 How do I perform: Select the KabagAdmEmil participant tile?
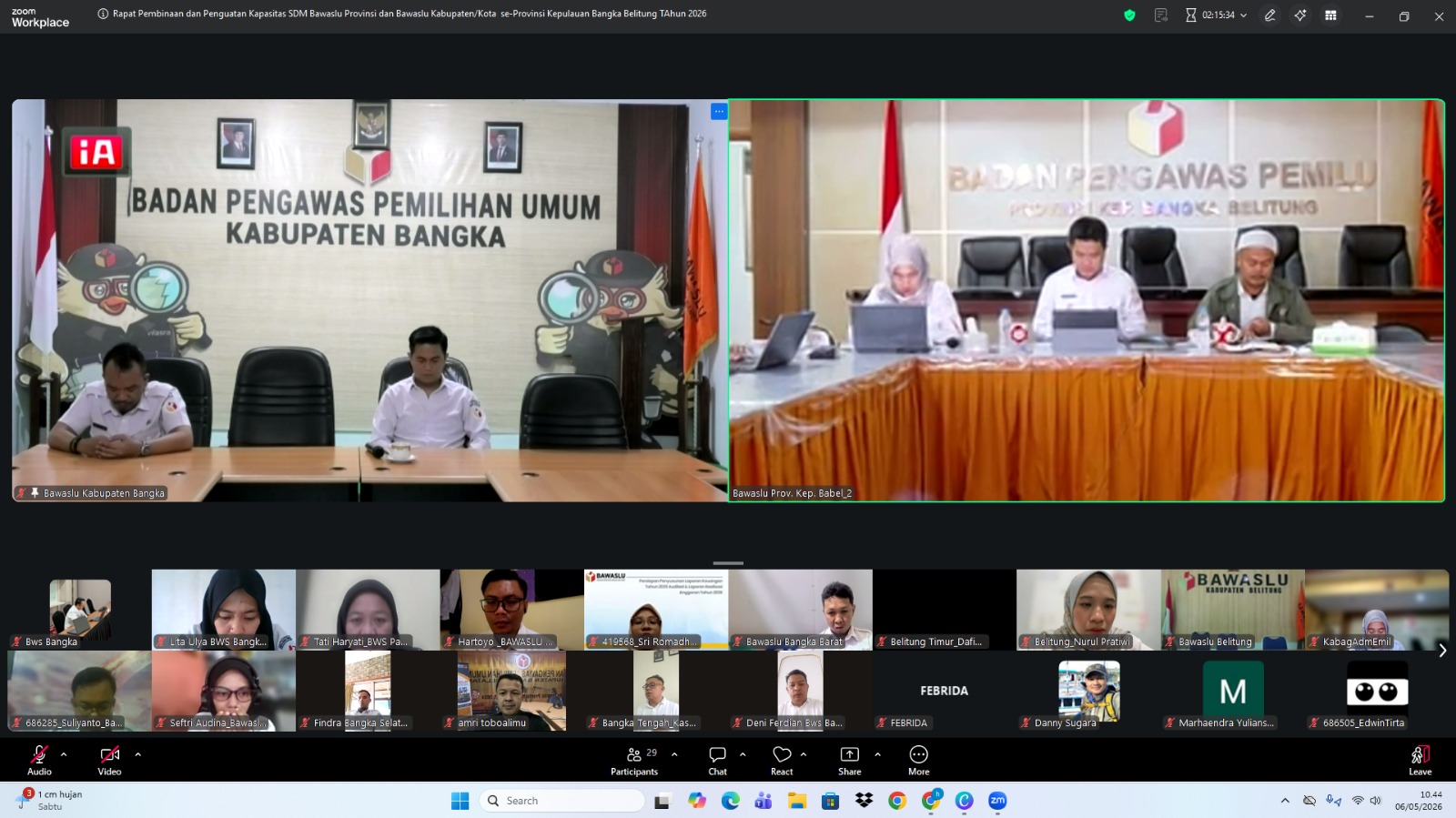tap(1377, 610)
